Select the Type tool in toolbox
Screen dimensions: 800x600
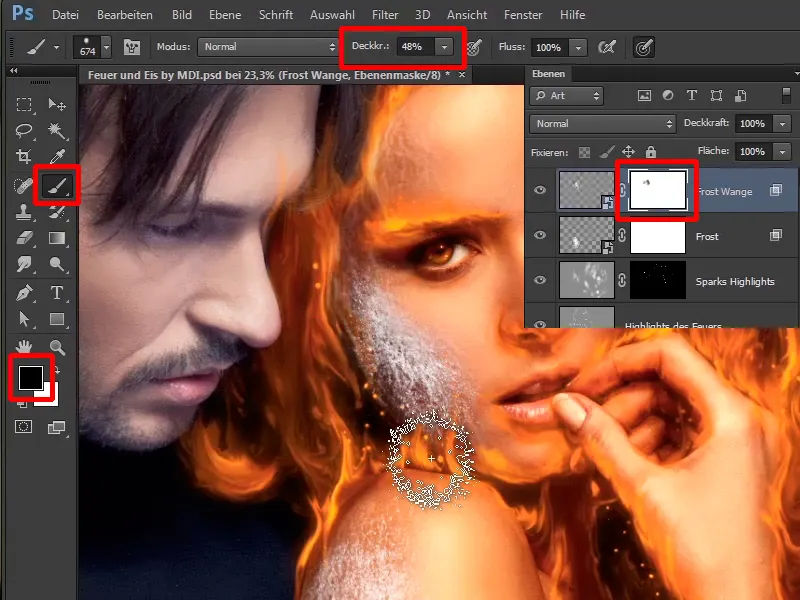pyautogui.click(x=57, y=293)
